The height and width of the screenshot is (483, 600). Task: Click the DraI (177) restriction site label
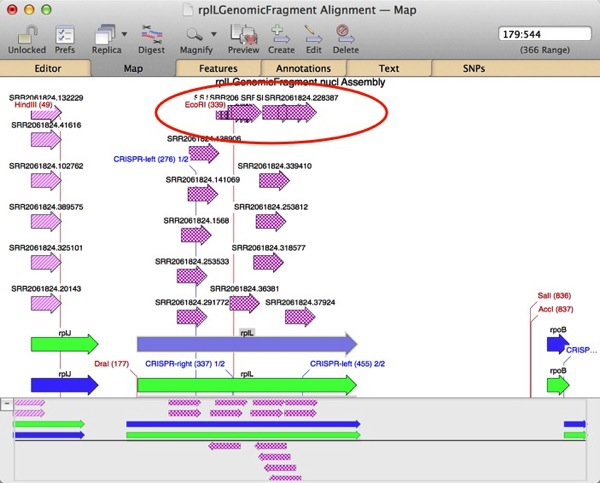click(113, 364)
